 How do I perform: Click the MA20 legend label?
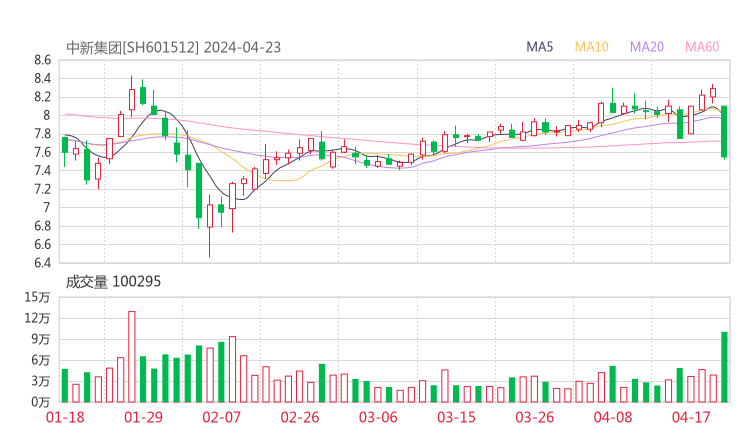tap(647, 47)
